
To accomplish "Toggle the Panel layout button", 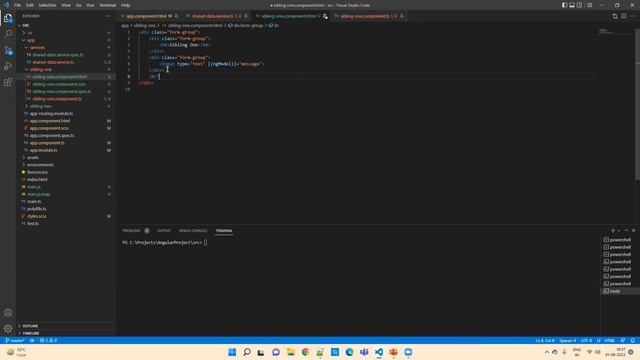I will click(x=572, y=5).
